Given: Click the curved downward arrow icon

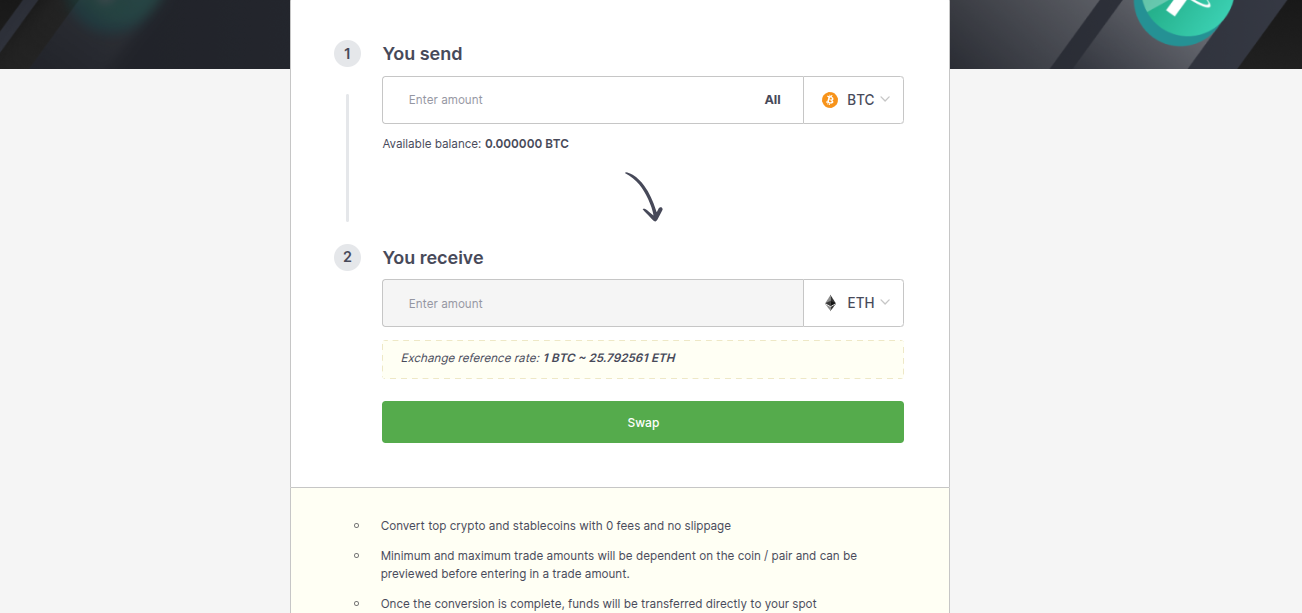Looking at the screenshot, I should coord(644,196).
